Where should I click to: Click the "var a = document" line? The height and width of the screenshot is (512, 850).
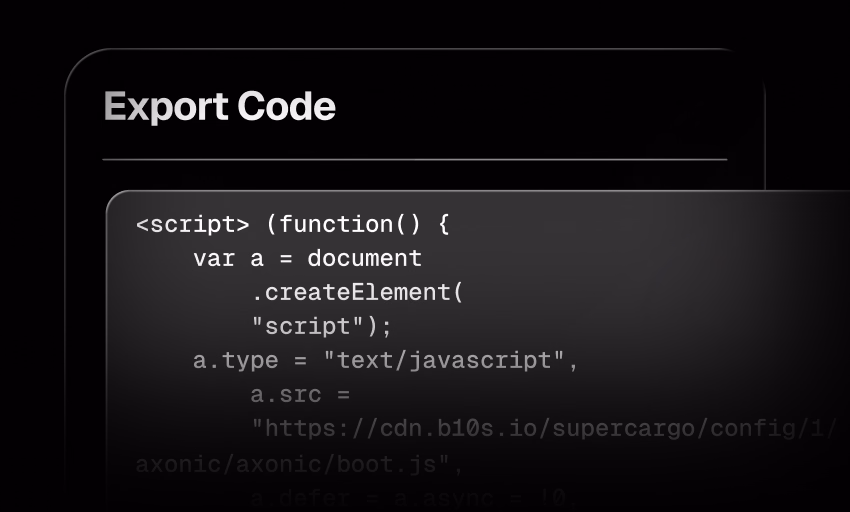(307, 259)
